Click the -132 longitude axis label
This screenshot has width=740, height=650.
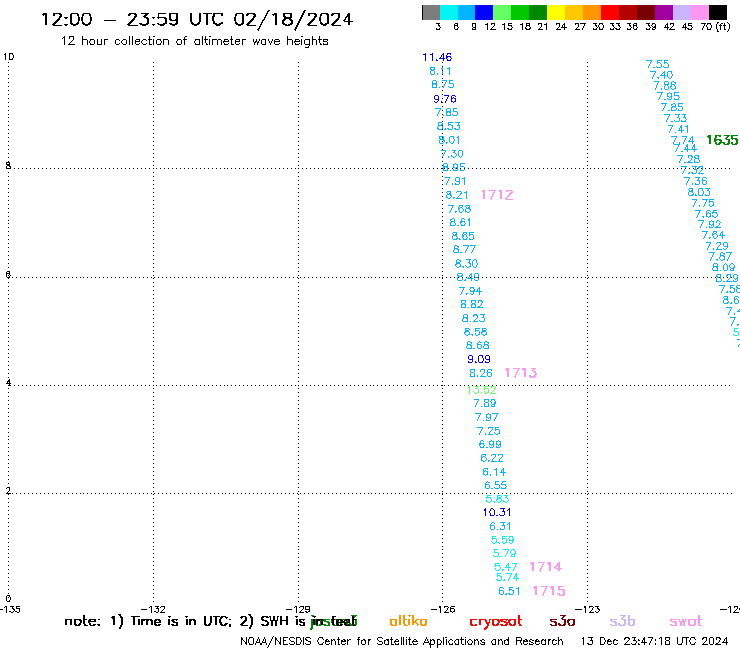[x=153, y=609]
